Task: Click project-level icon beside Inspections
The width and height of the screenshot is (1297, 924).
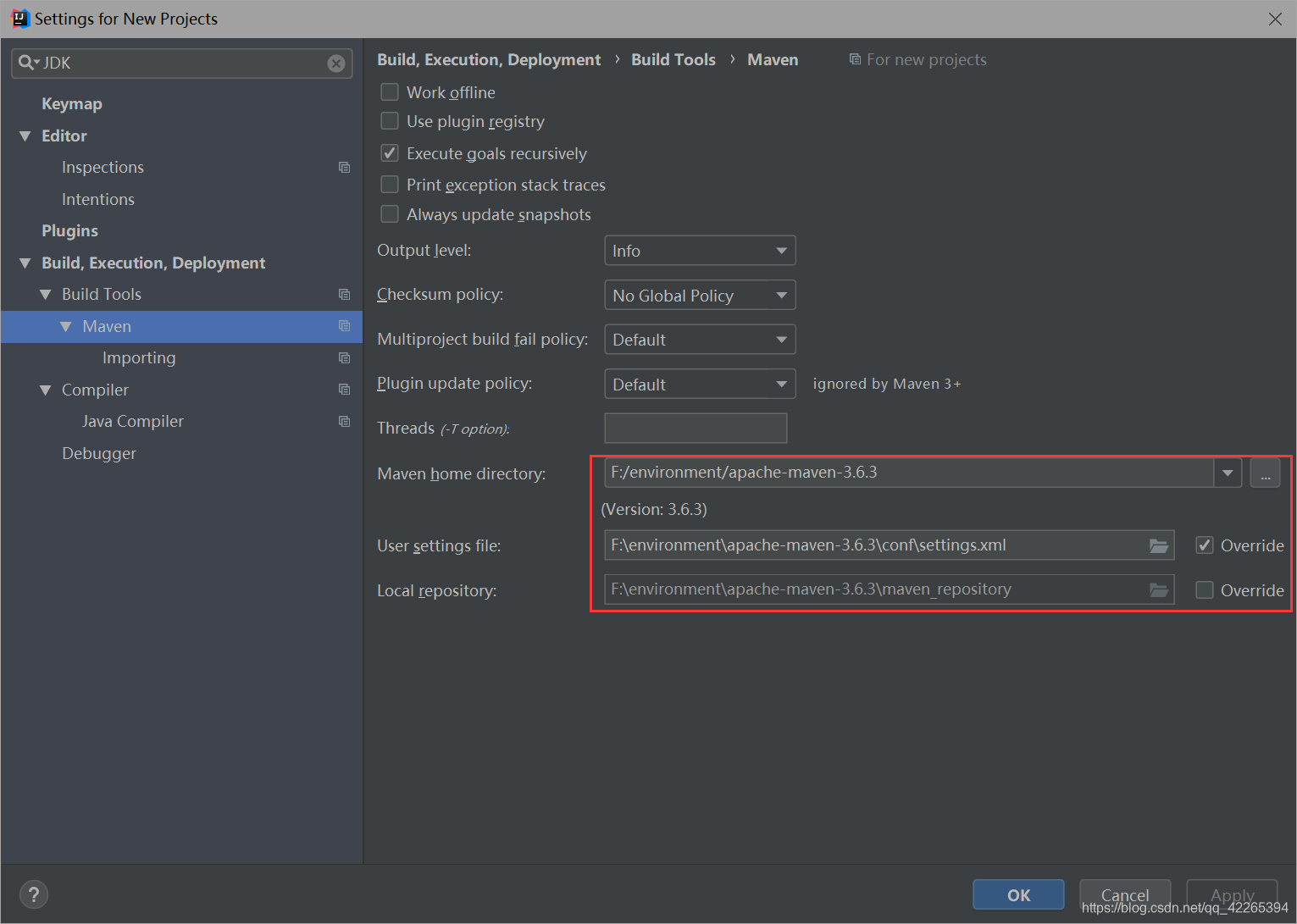Action: pyautogui.click(x=344, y=168)
